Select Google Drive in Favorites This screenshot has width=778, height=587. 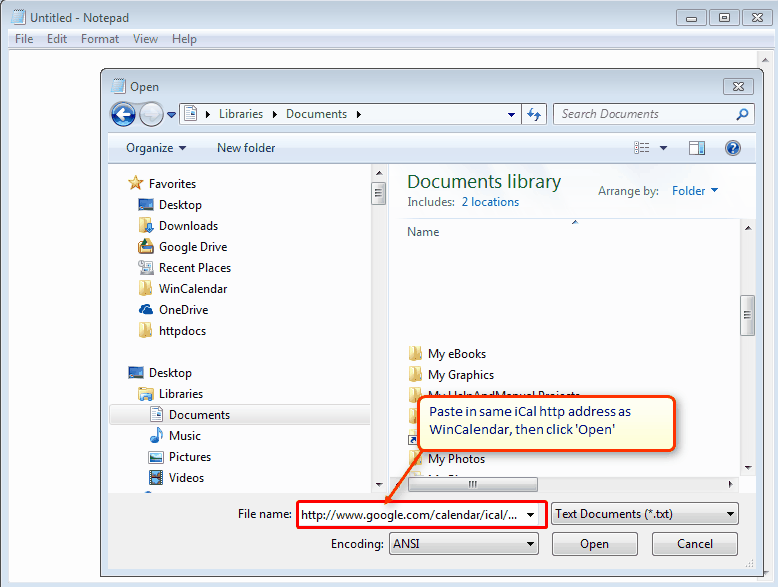192,247
